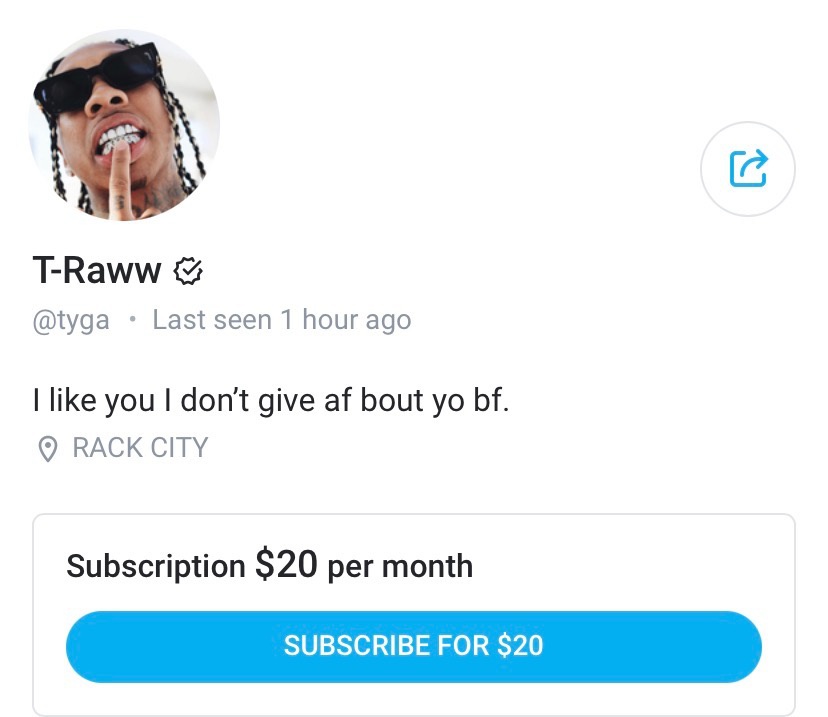Click the dot separator after @tyga
The width and height of the screenshot is (828, 717).
(133, 319)
